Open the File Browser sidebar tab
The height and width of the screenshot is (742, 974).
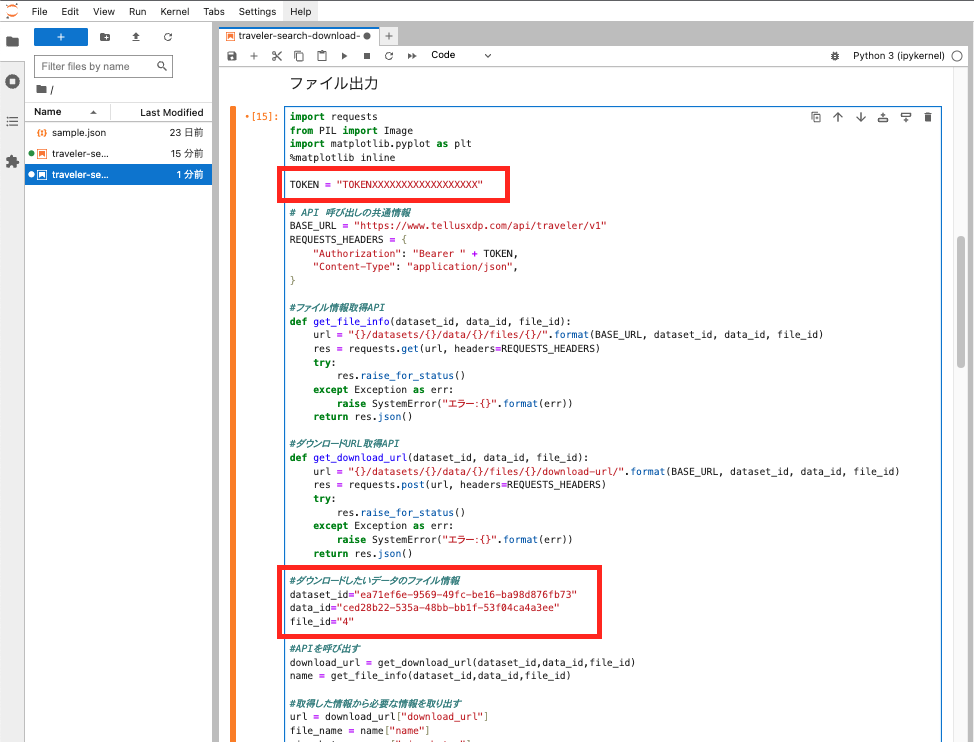click(x=12, y=42)
